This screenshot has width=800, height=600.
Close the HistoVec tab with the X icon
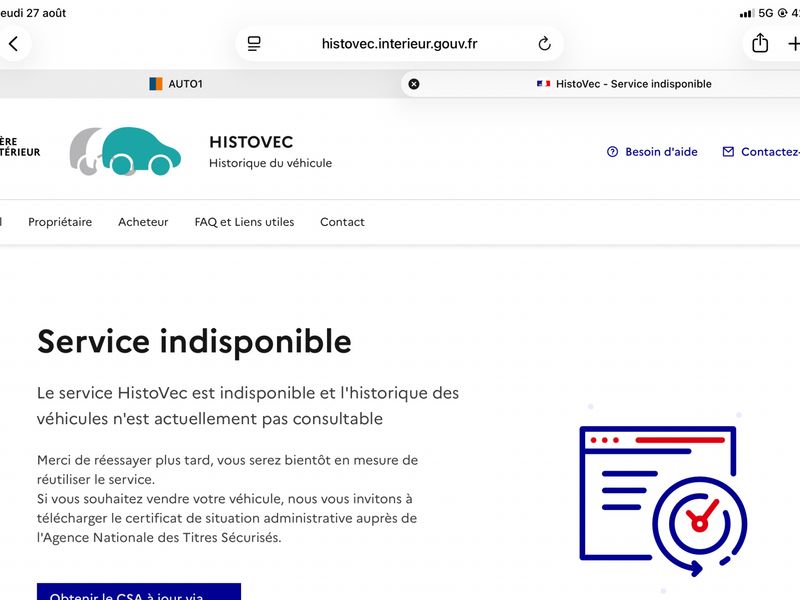pos(414,84)
